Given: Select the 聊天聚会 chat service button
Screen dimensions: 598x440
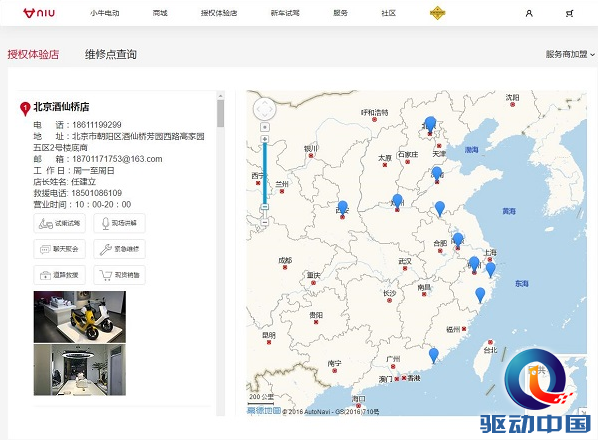Looking at the screenshot, I should pos(59,249).
